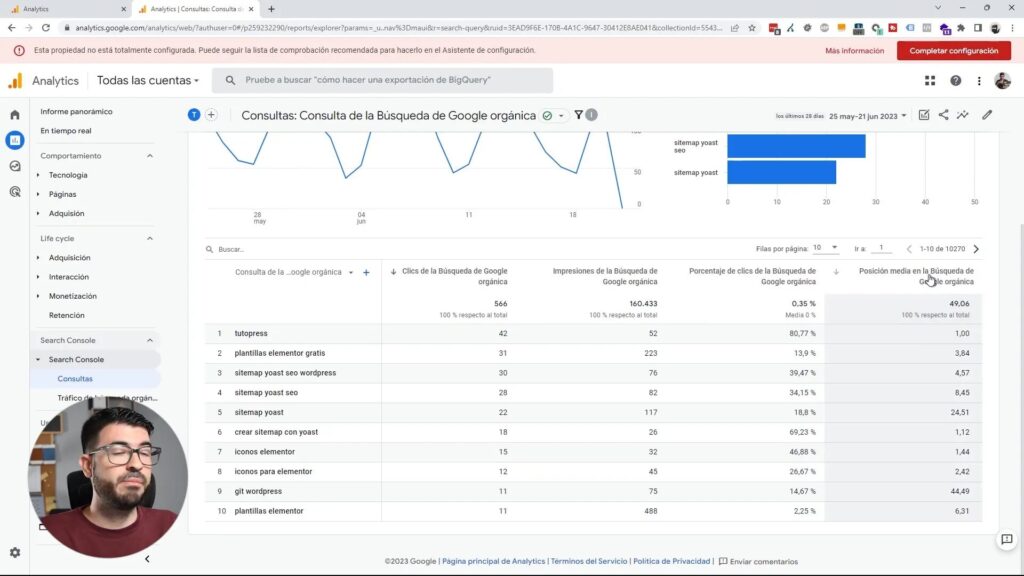This screenshot has width=1024, height=576.
Task: Open the report status dropdown arrow
Action: pyautogui.click(x=561, y=116)
